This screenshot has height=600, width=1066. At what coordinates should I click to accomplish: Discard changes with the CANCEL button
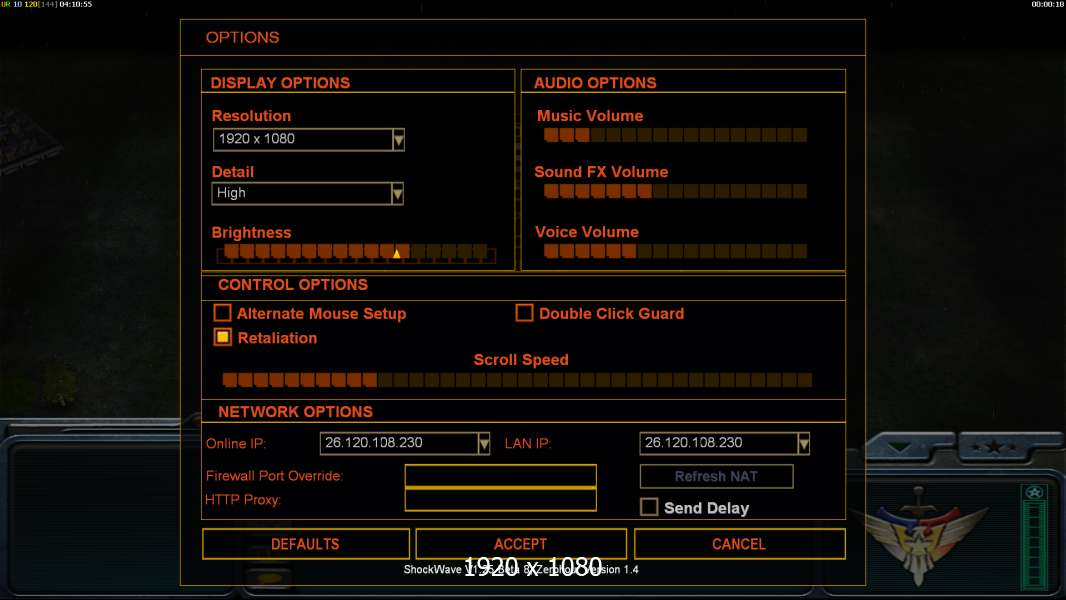739,544
